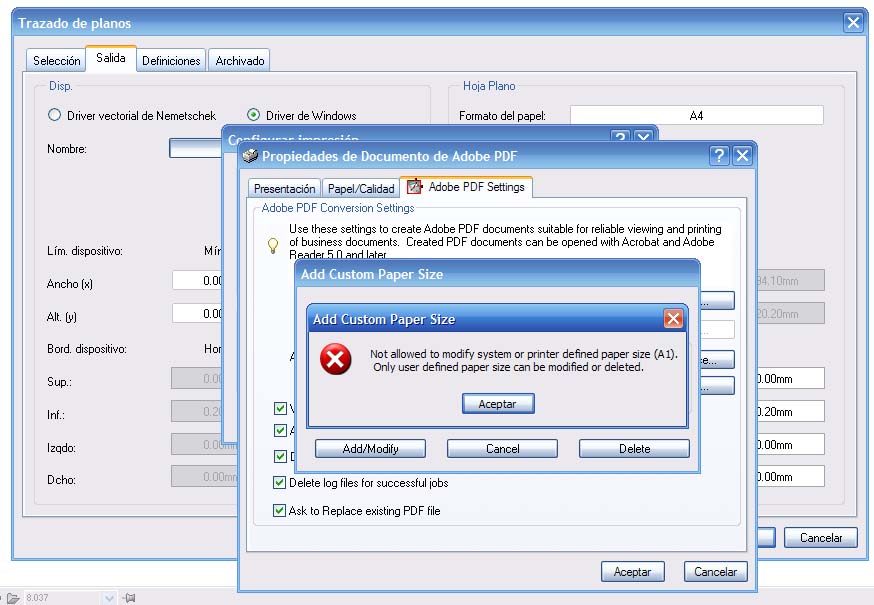Toggle Ask to Replace existing PDF file
Screen dimensions: 874x605
[279, 510]
